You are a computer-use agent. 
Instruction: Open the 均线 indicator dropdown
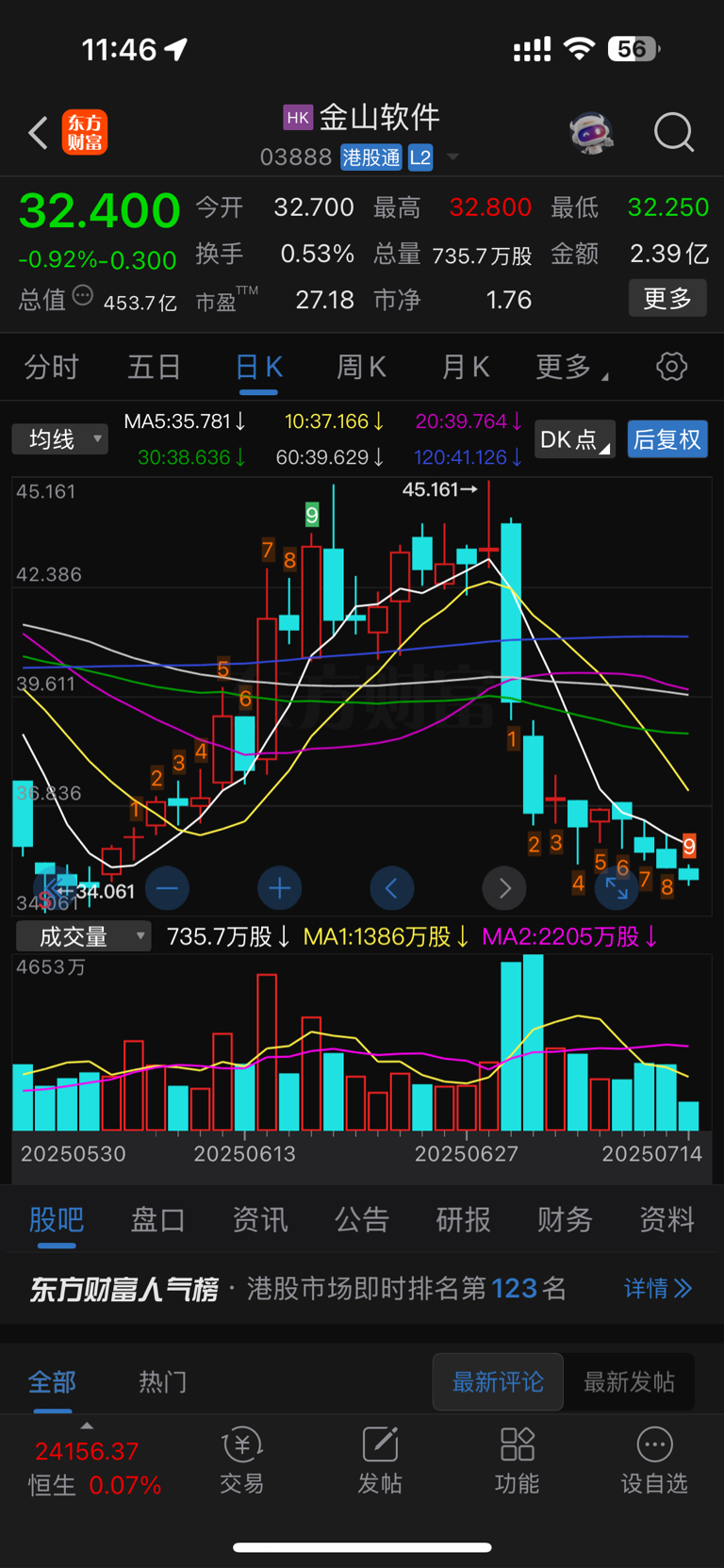60,439
